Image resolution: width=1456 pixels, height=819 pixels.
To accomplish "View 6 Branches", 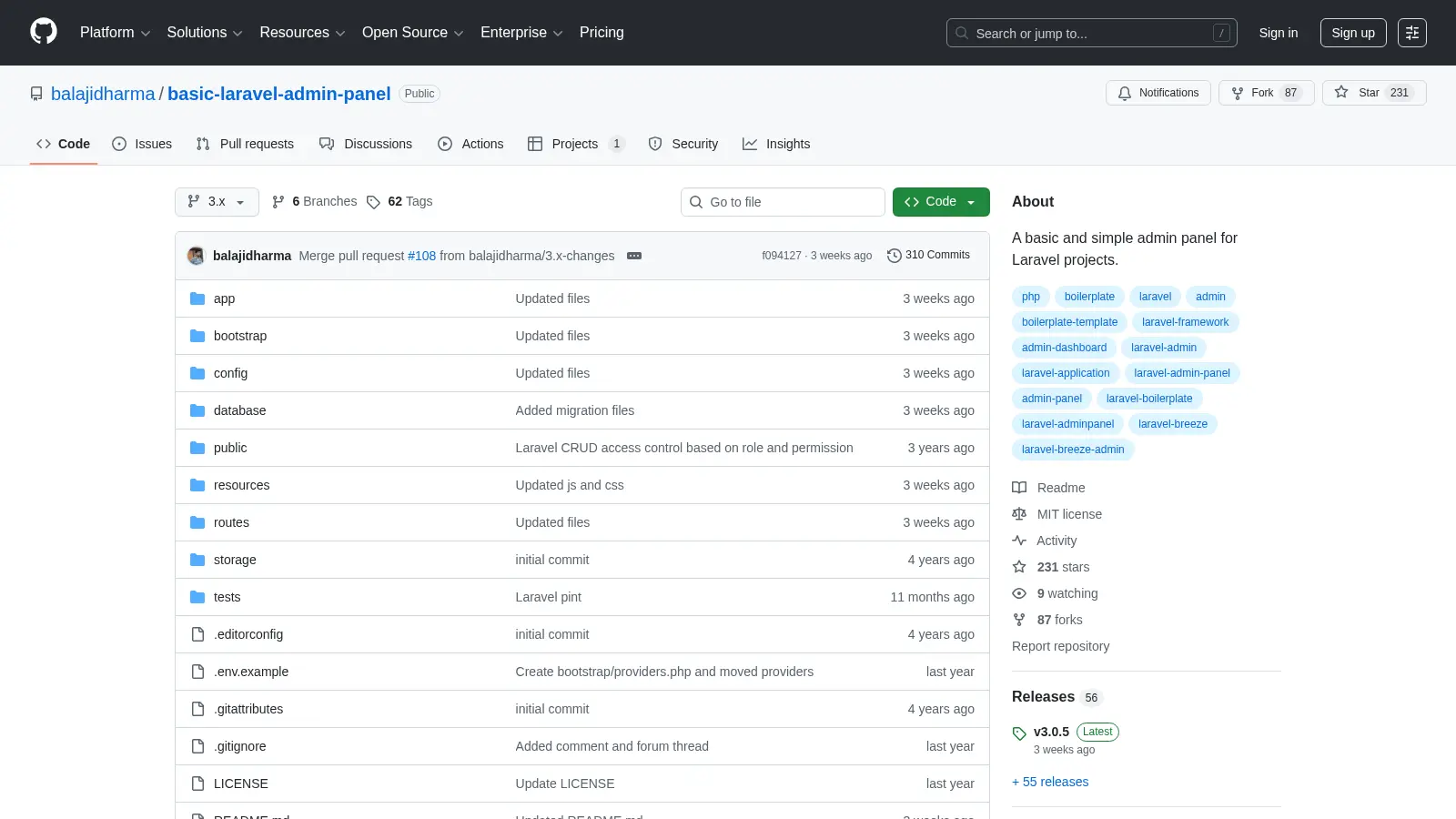I will [x=315, y=202].
